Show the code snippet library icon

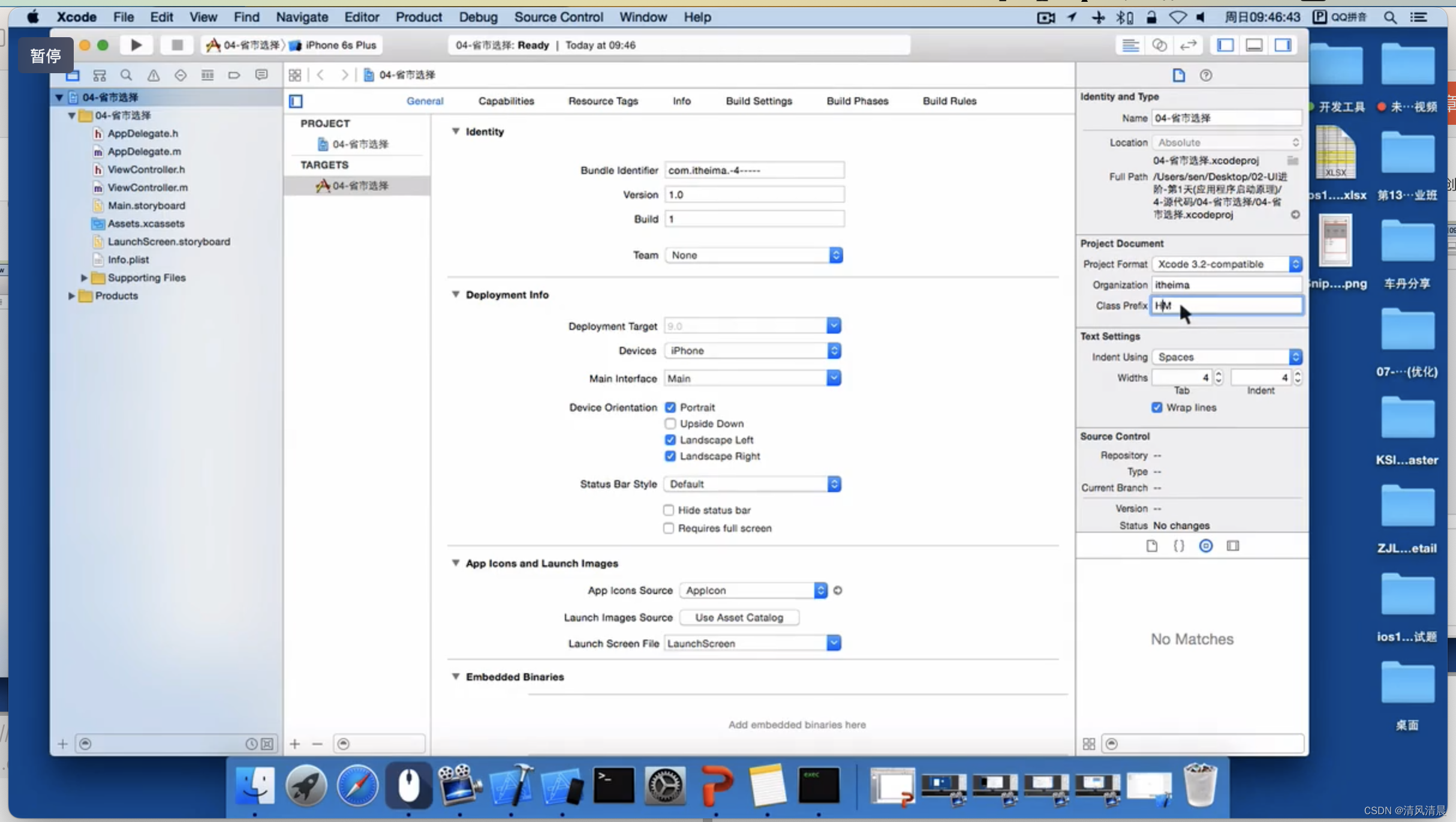click(x=1178, y=545)
